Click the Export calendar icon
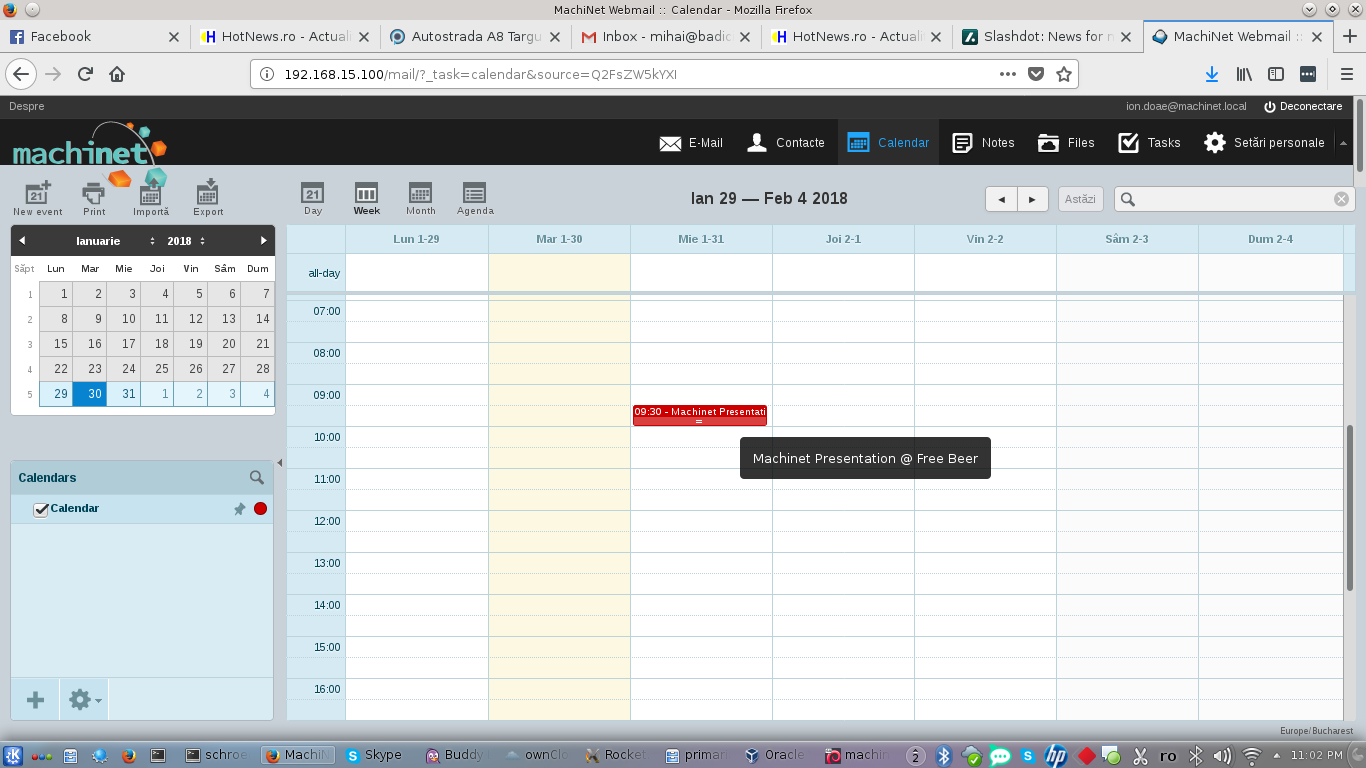1366x768 pixels. (x=208, y=196)
